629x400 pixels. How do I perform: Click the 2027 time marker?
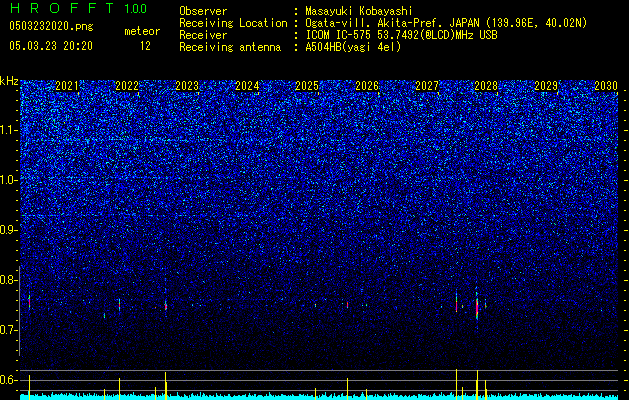tap(427, 86)
